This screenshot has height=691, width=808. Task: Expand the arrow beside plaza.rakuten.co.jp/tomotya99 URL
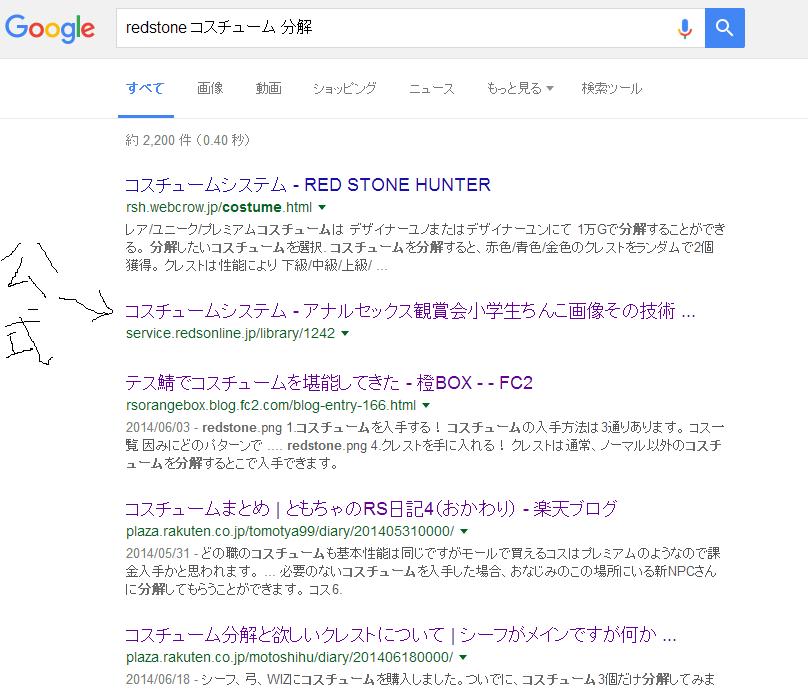(464, 531)
